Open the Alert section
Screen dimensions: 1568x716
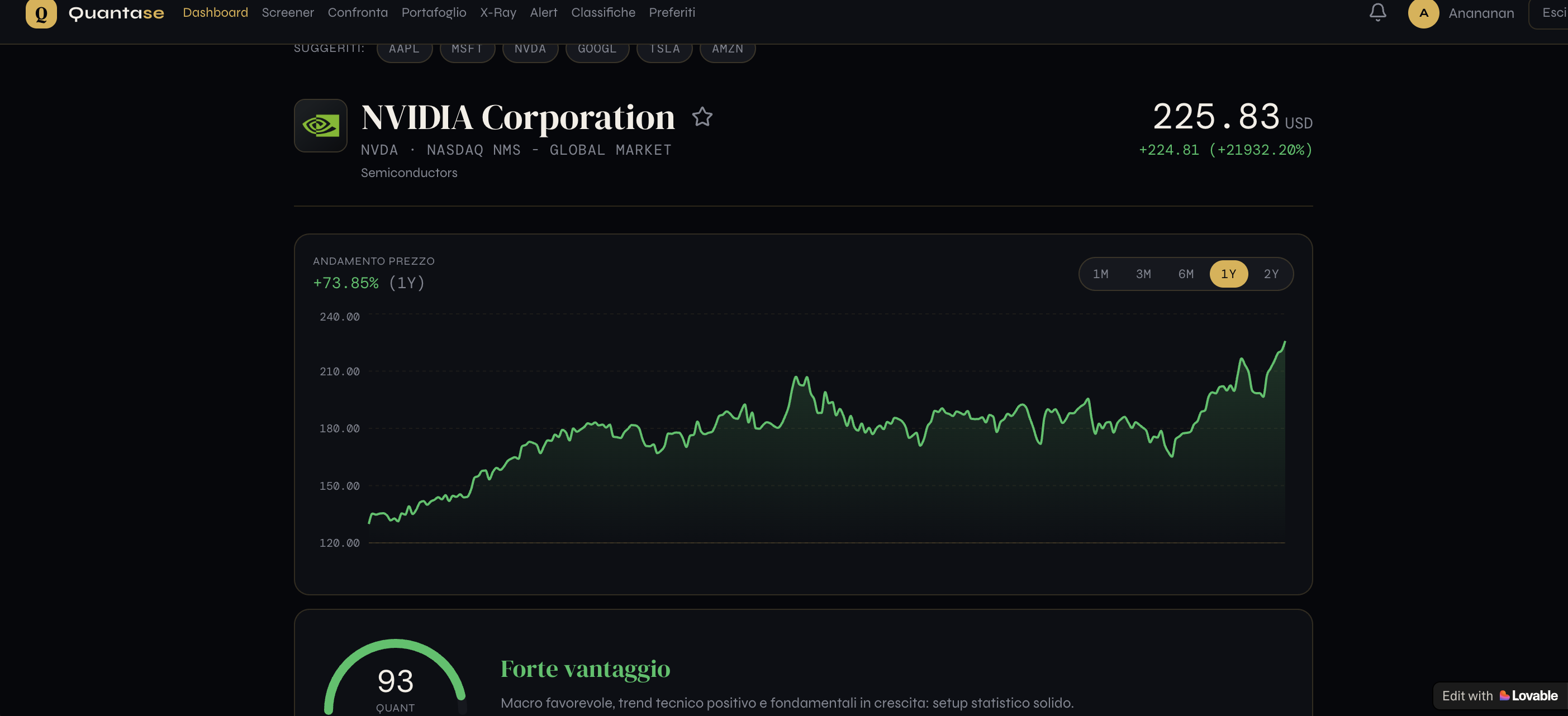click(544, 12)
